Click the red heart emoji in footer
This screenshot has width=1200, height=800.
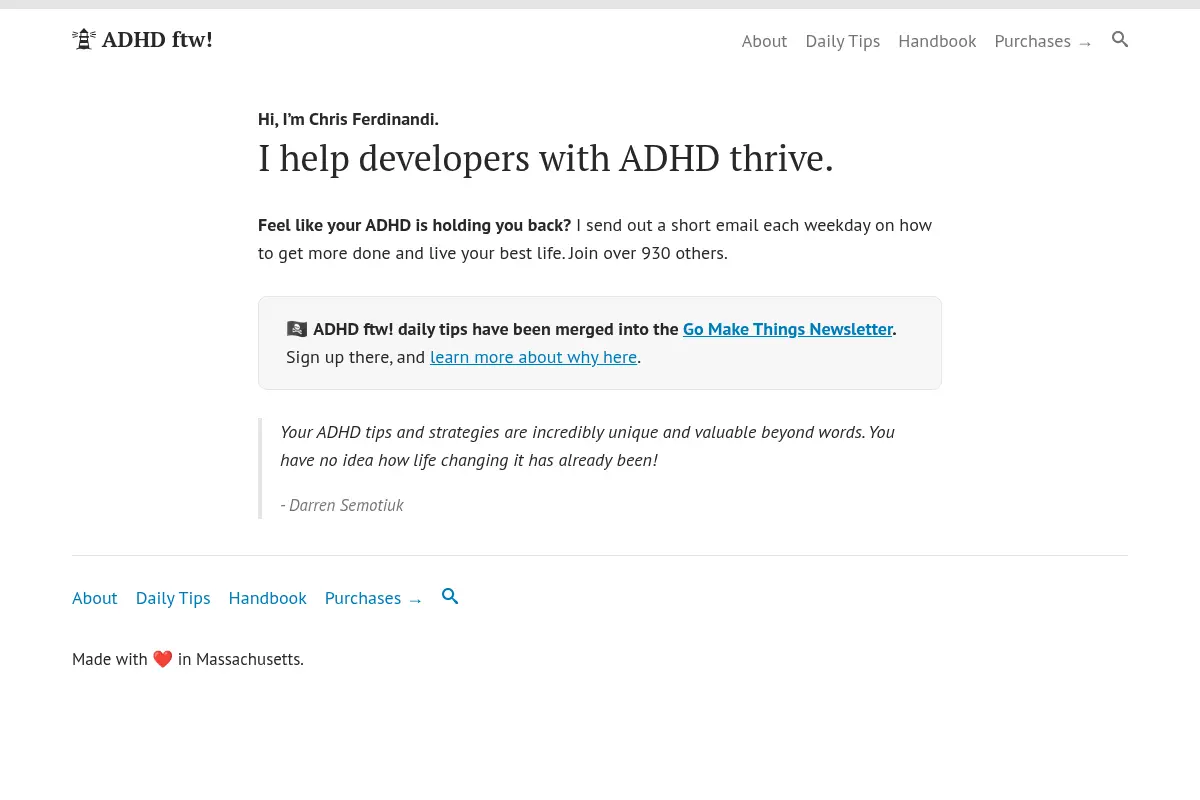coord(163,659)
